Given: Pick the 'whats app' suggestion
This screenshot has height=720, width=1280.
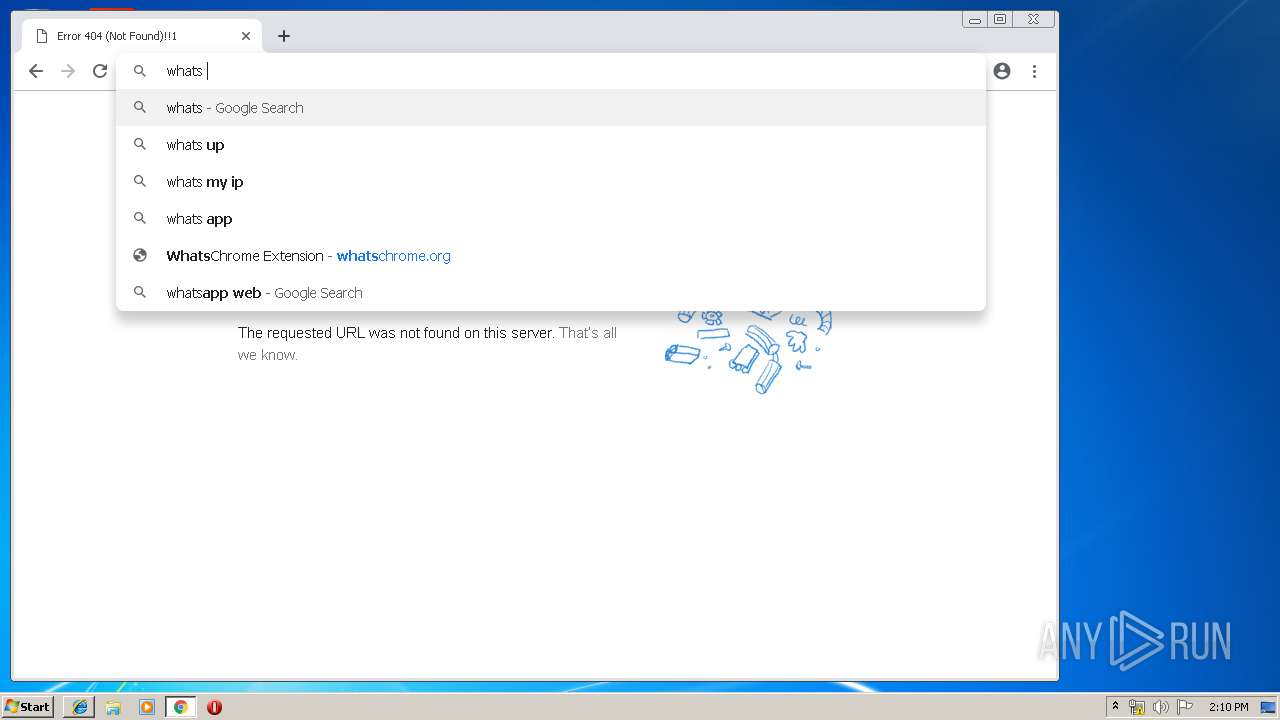Looking at the screenshot, I should point(551,219).
